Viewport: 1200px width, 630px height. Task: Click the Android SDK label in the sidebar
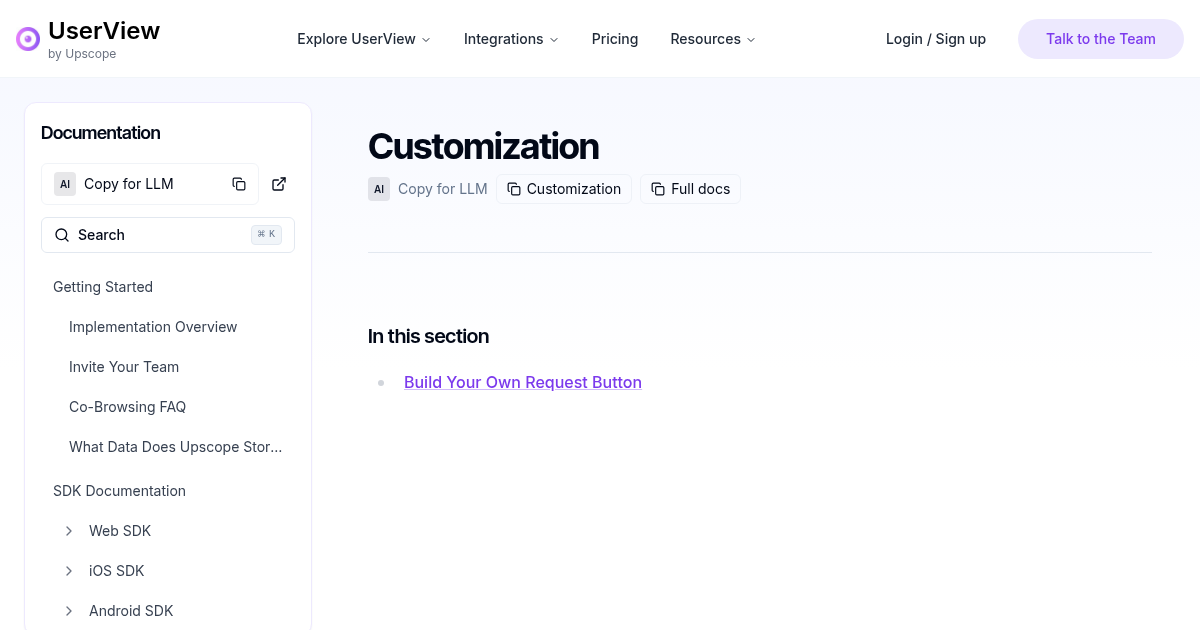click(x=131, y=611)
